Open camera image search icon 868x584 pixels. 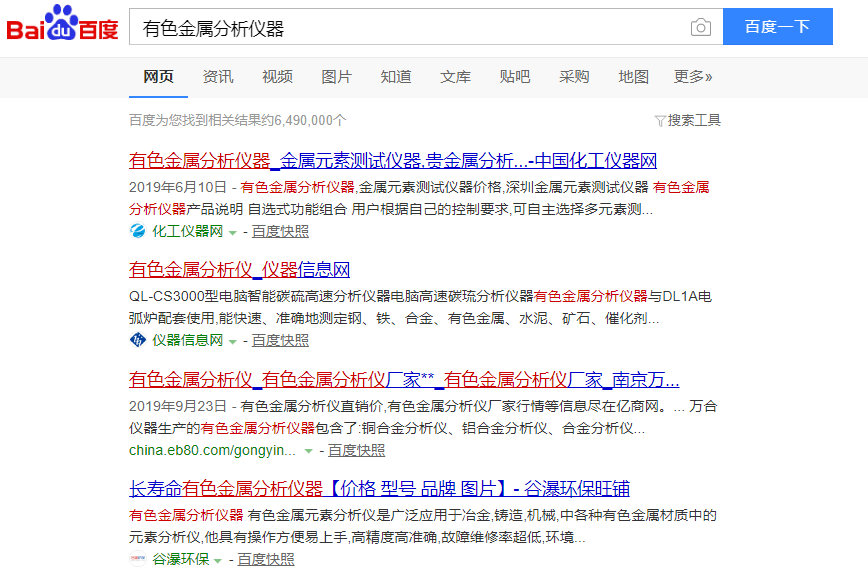coord(700,27)
